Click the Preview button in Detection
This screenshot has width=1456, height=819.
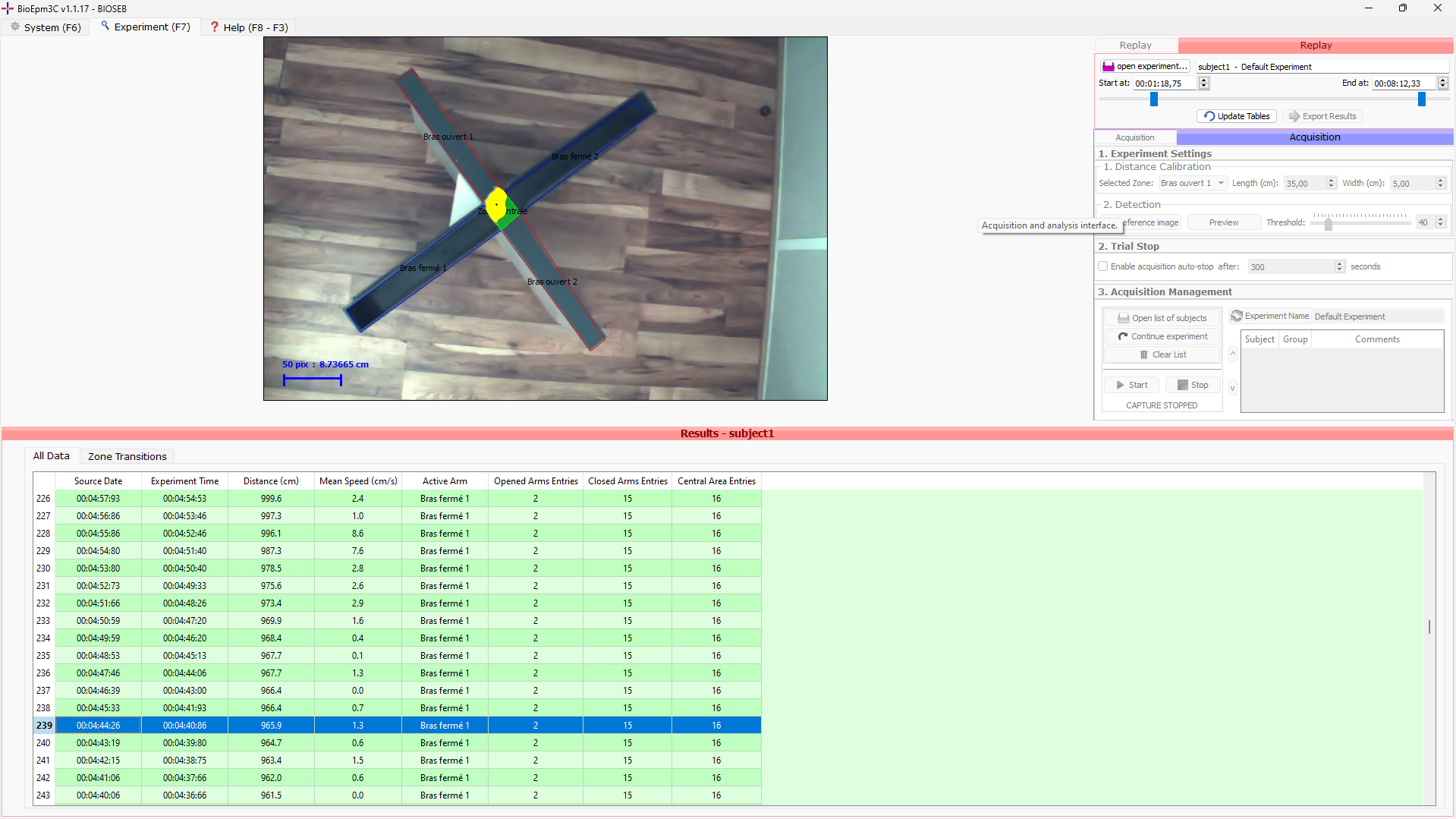pyautogui.click(x=1223, y=222)
